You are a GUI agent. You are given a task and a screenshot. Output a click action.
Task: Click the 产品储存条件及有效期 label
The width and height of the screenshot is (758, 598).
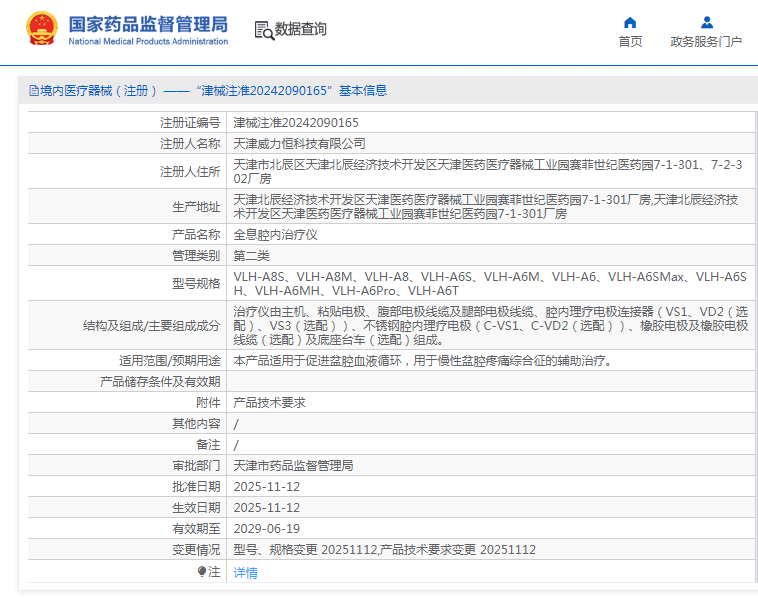[x=160, y=382]
